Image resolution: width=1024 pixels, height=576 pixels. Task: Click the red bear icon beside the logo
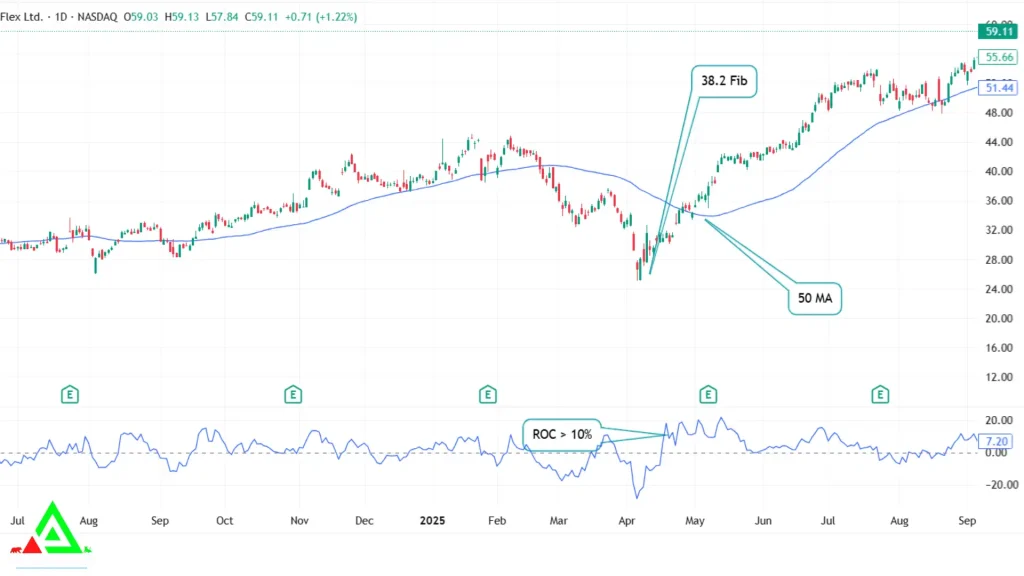(15, 549)
